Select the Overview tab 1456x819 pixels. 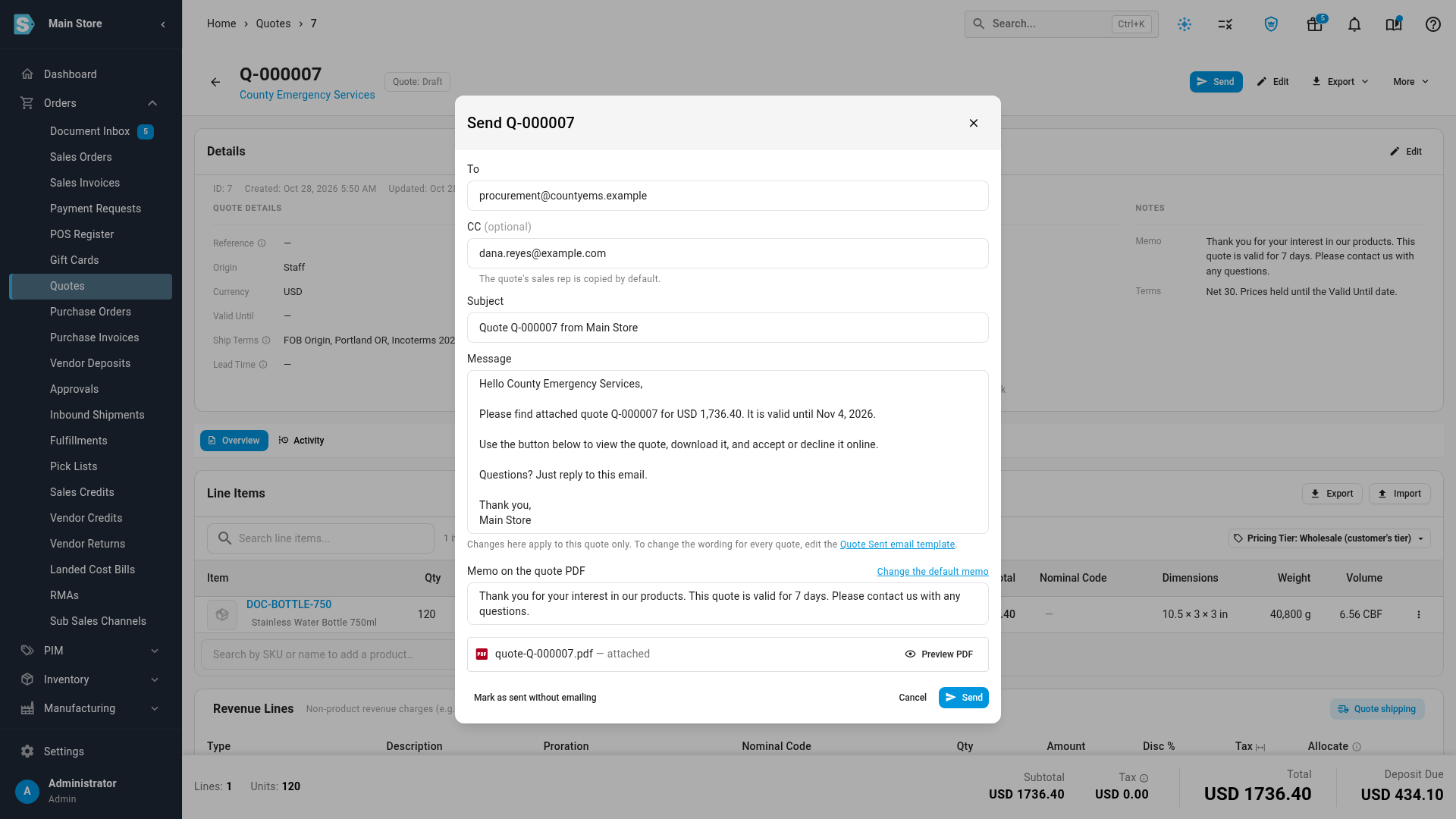coord(234,441)
